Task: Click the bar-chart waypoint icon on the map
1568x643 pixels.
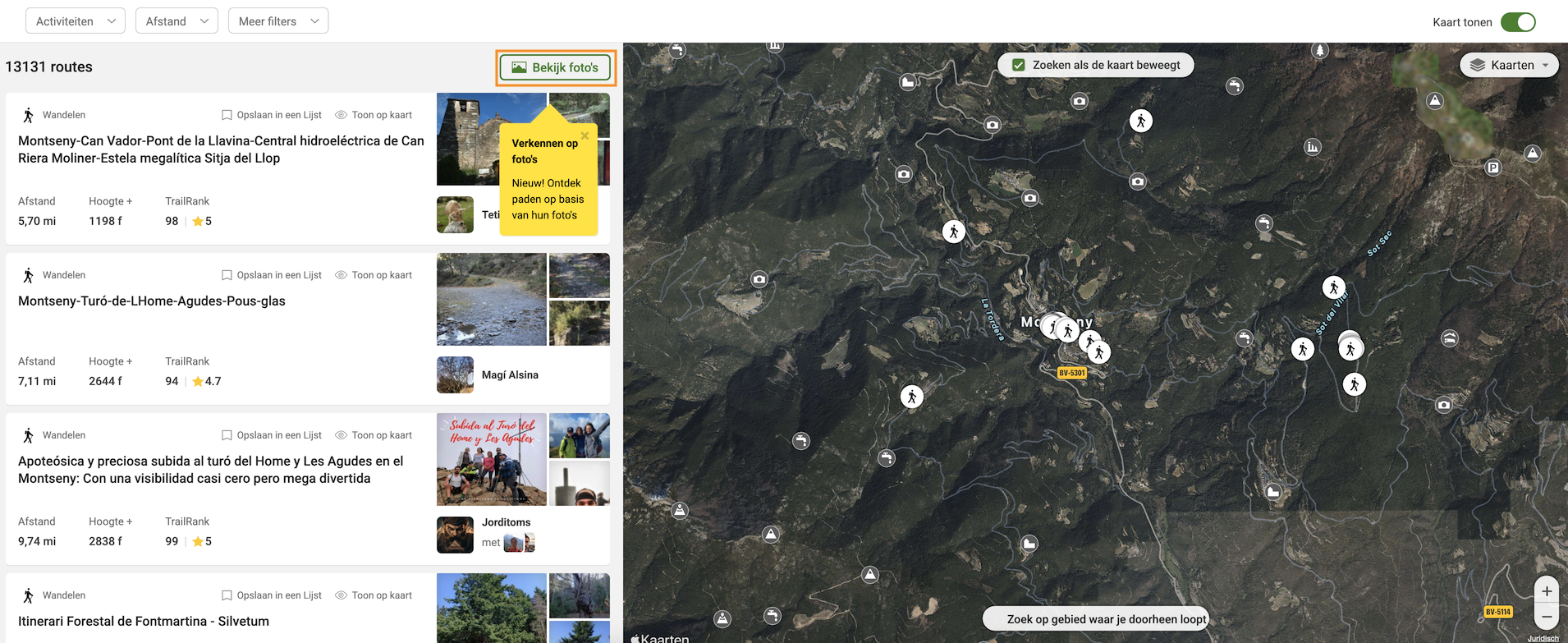Action: (1313, 148)
